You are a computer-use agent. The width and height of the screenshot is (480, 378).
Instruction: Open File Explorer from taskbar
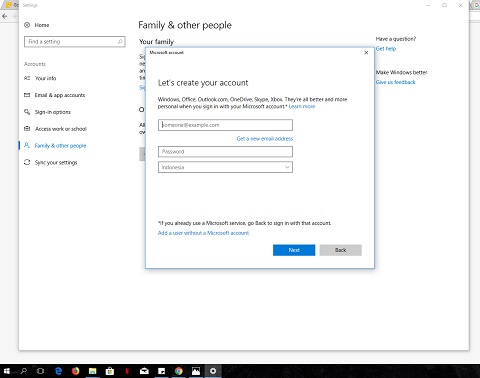pyautogui.click(x=93, y=371)
